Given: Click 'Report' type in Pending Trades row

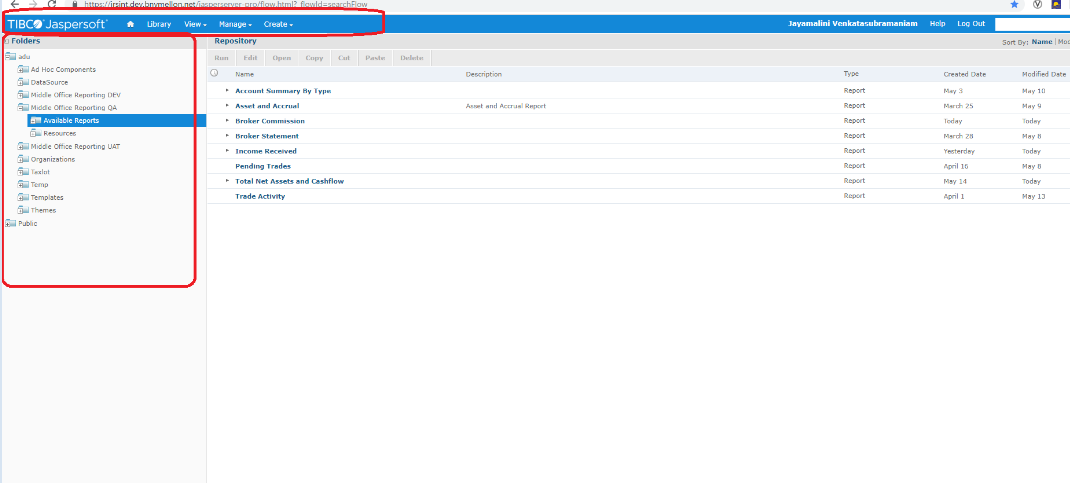Looking at the screenshot, I should coord(854,166).
